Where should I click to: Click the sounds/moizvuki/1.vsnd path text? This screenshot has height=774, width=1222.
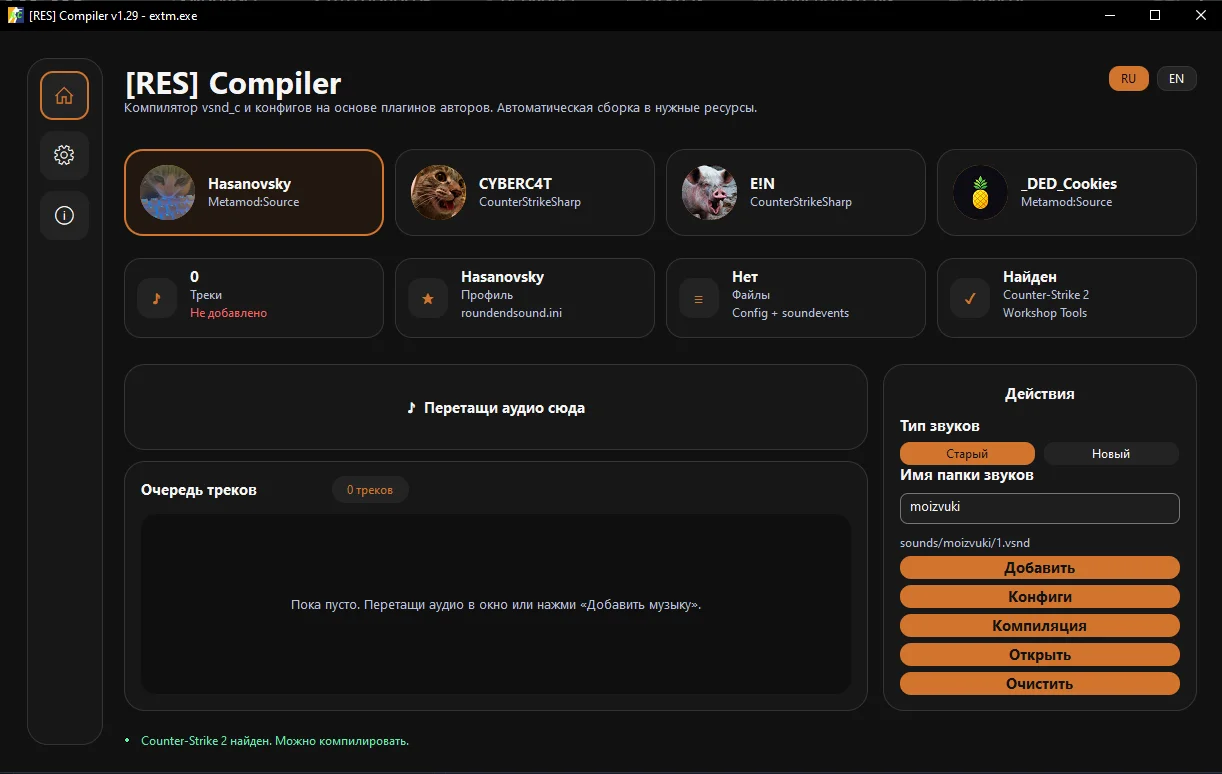(x=965, y=543)
